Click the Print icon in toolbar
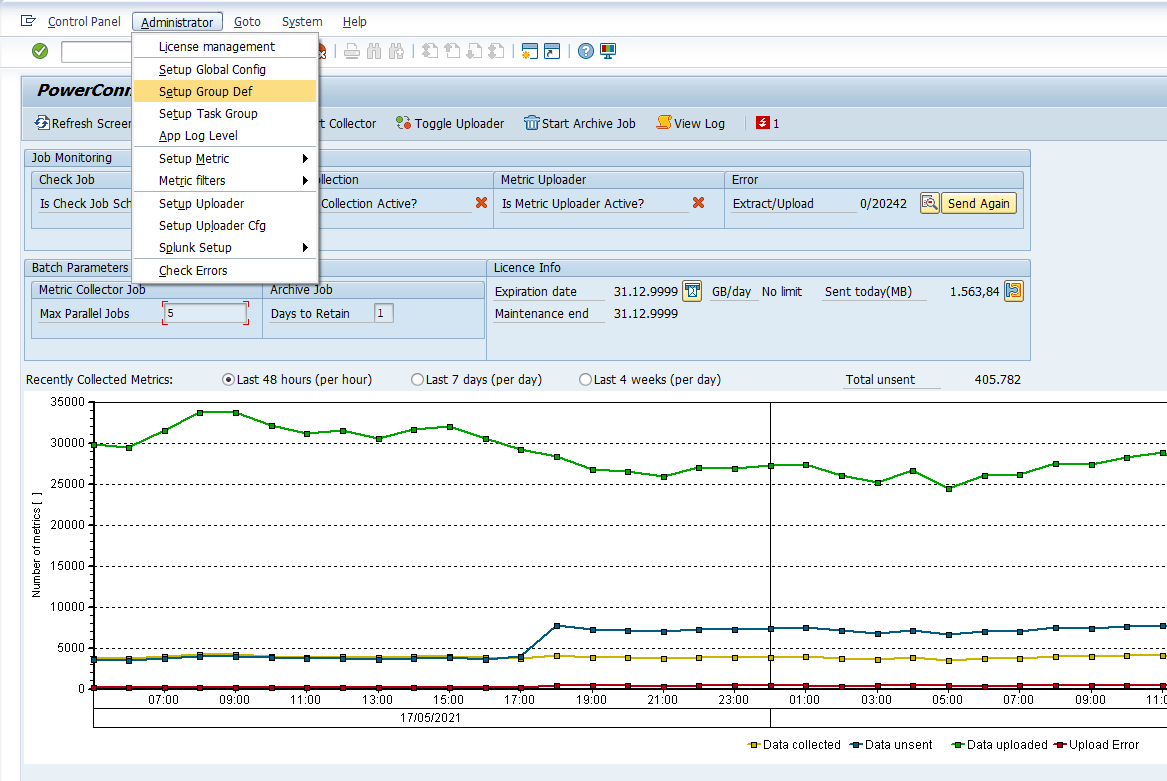This screenshot has width=1167, height=781. click(352, 51)
